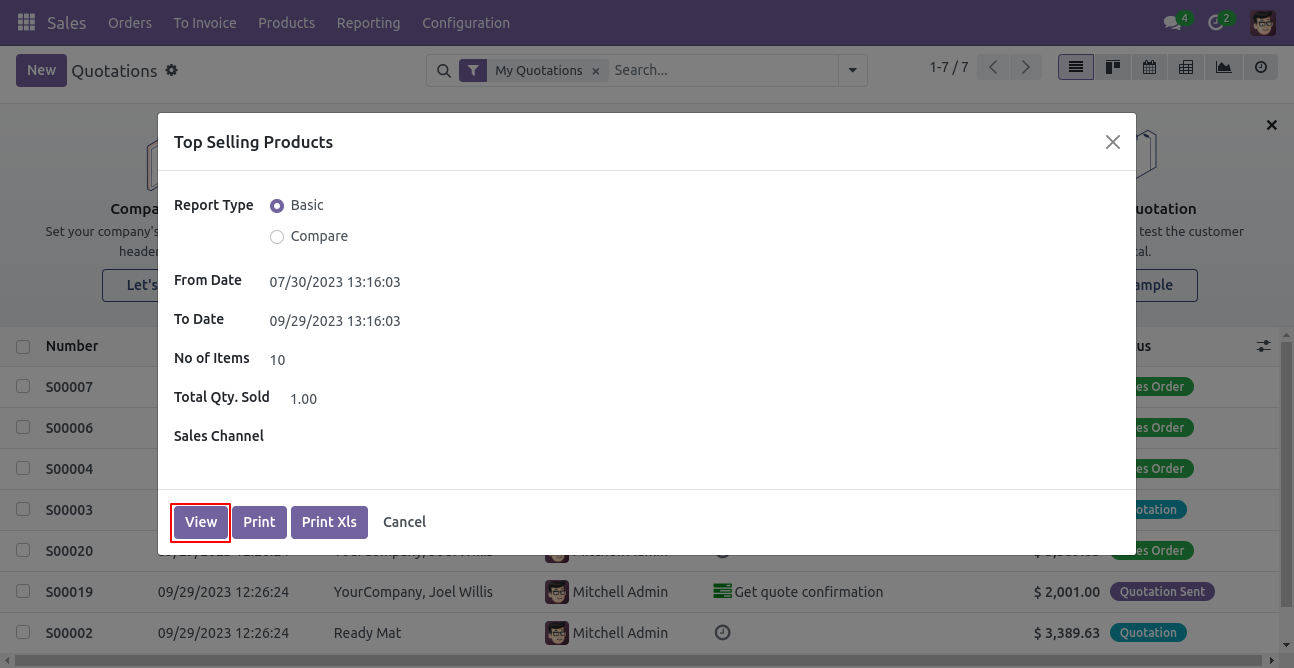Open the apps grid menu icon
1294x668 pixels.
26,22
